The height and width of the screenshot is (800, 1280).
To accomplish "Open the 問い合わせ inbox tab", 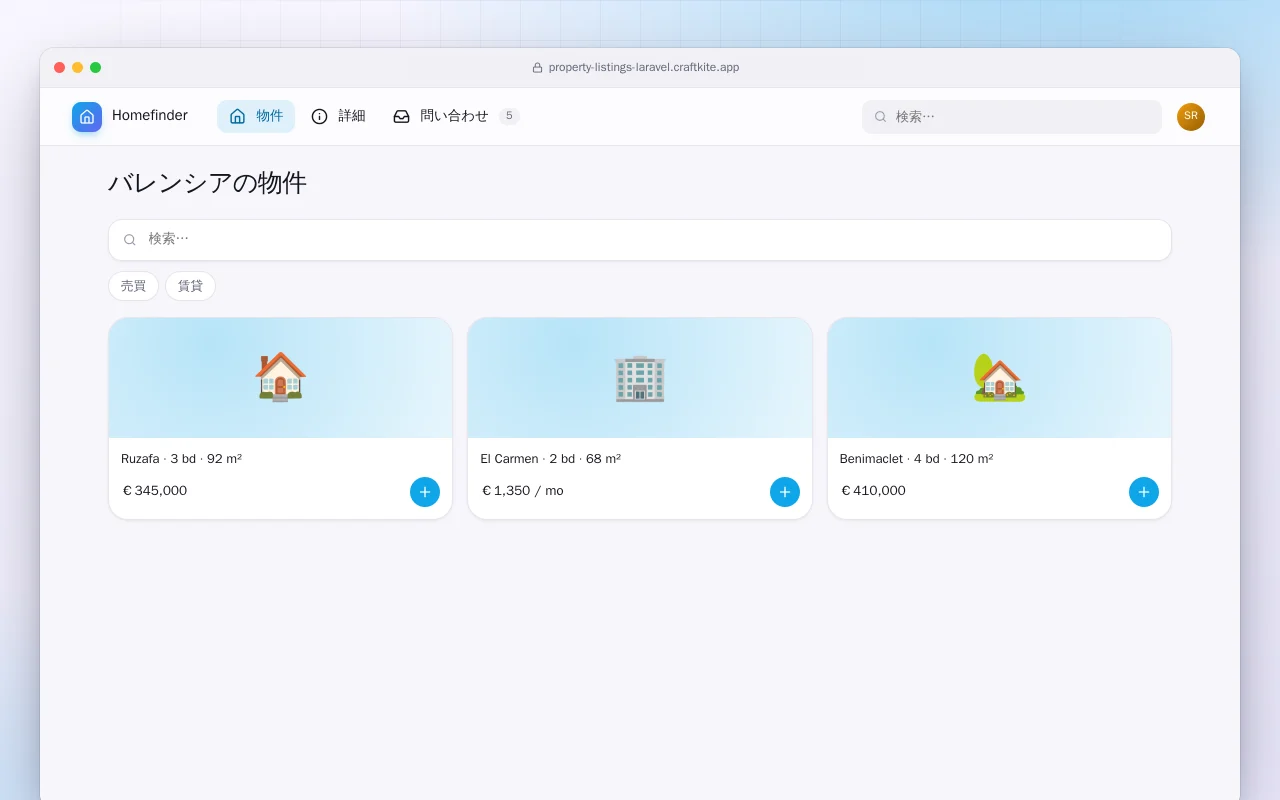I will pyautogui.click(x=455, y=116).
